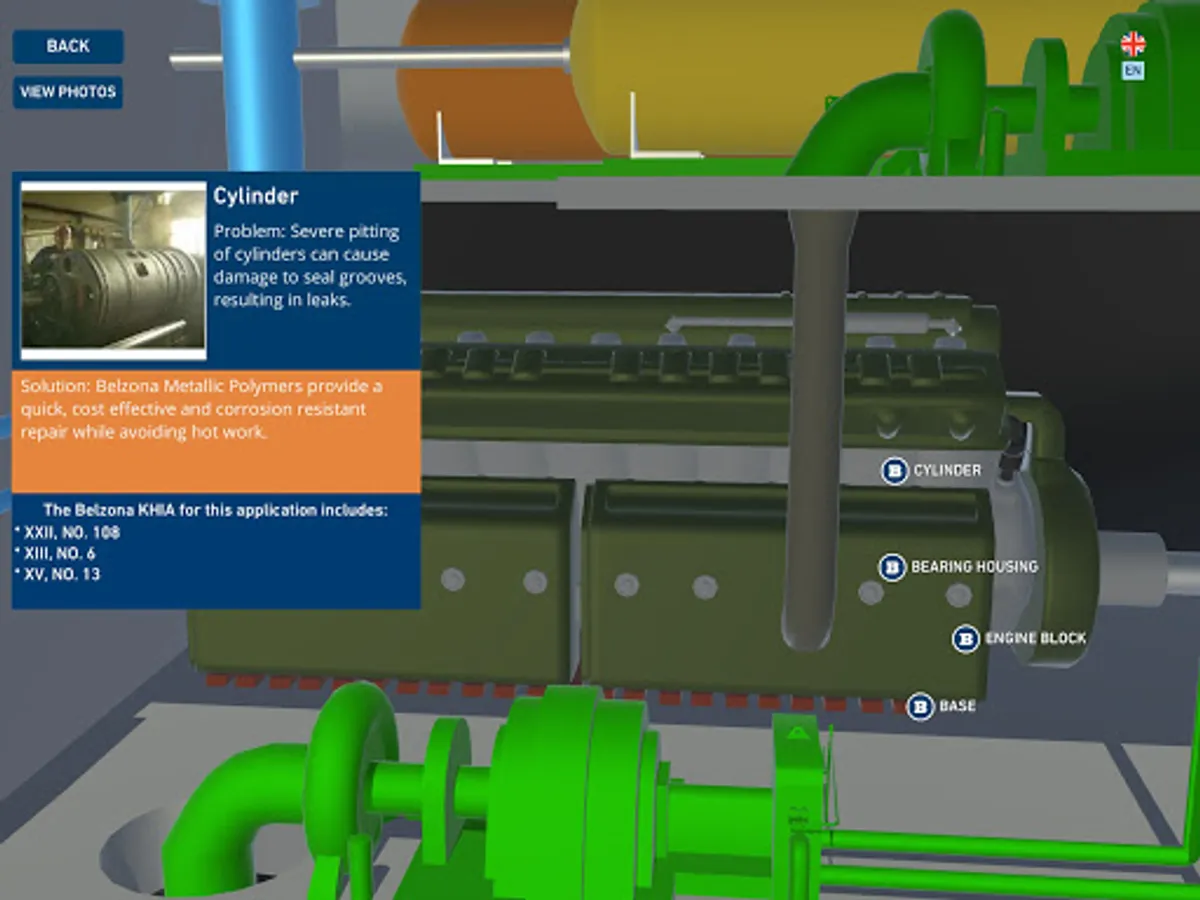Click the Belzona marker icon beside BEARING HOUSING

[892, 567]
